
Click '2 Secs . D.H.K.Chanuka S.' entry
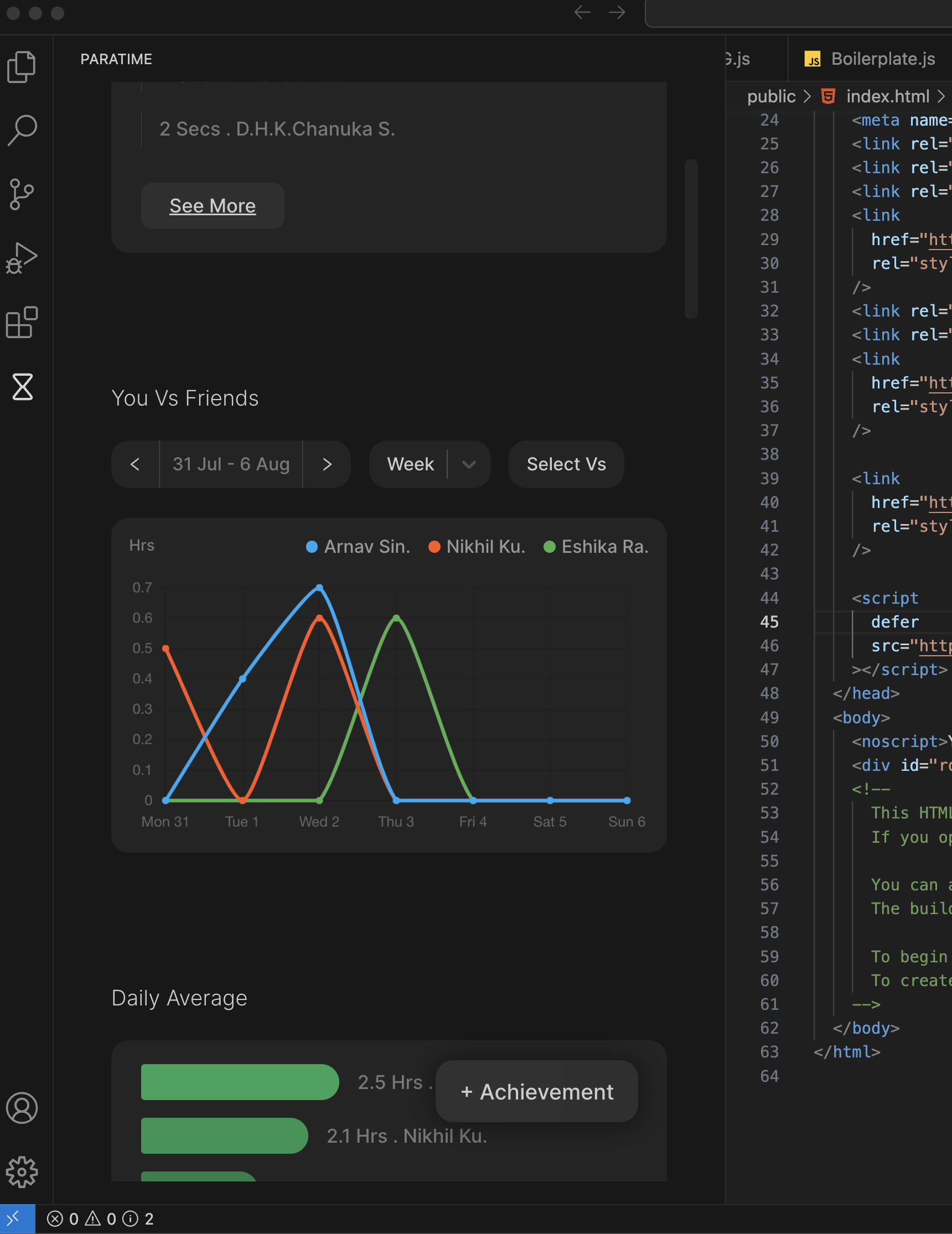[x=277, y=129]
